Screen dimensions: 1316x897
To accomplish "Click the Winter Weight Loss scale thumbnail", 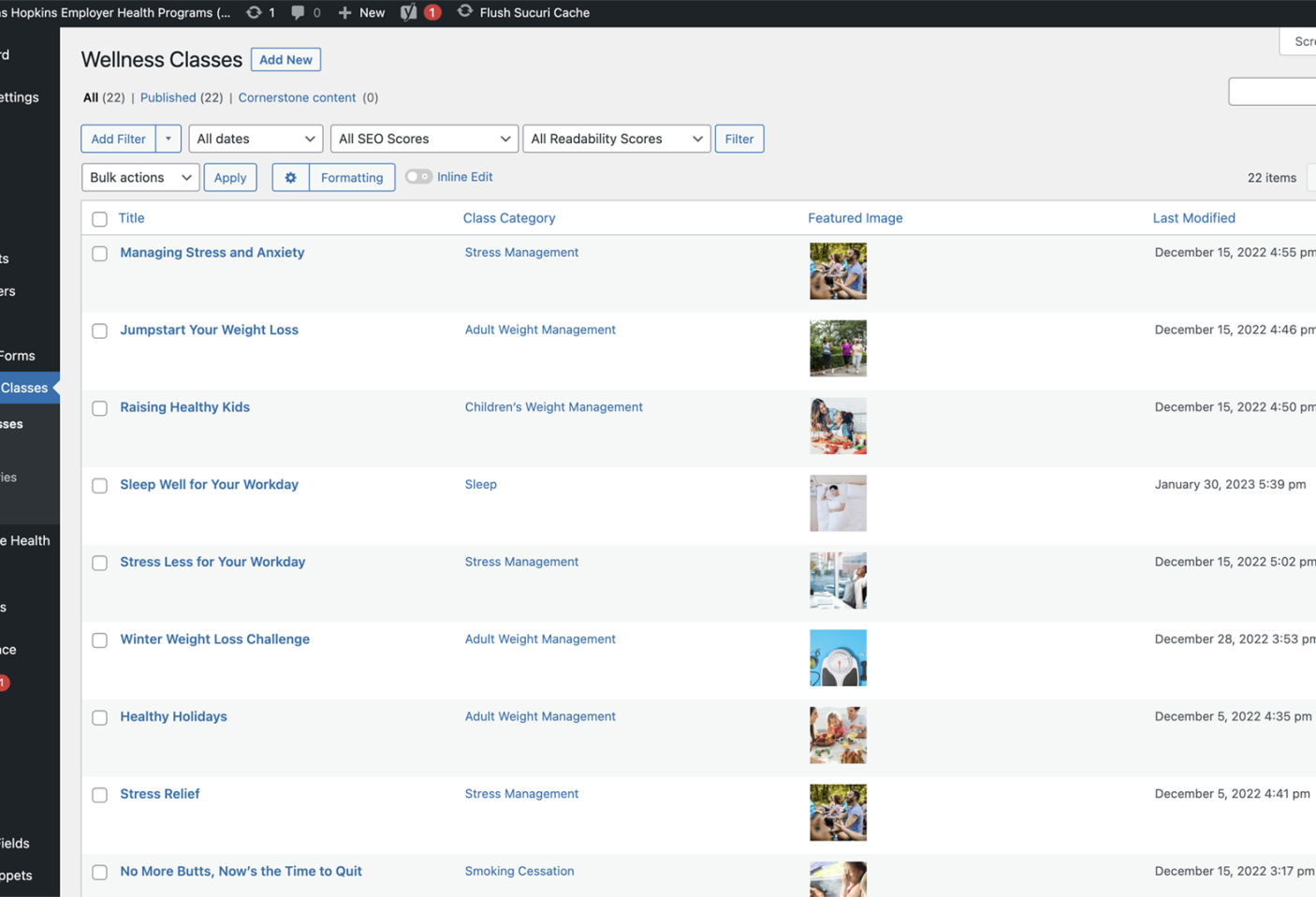I will [838, 657].
